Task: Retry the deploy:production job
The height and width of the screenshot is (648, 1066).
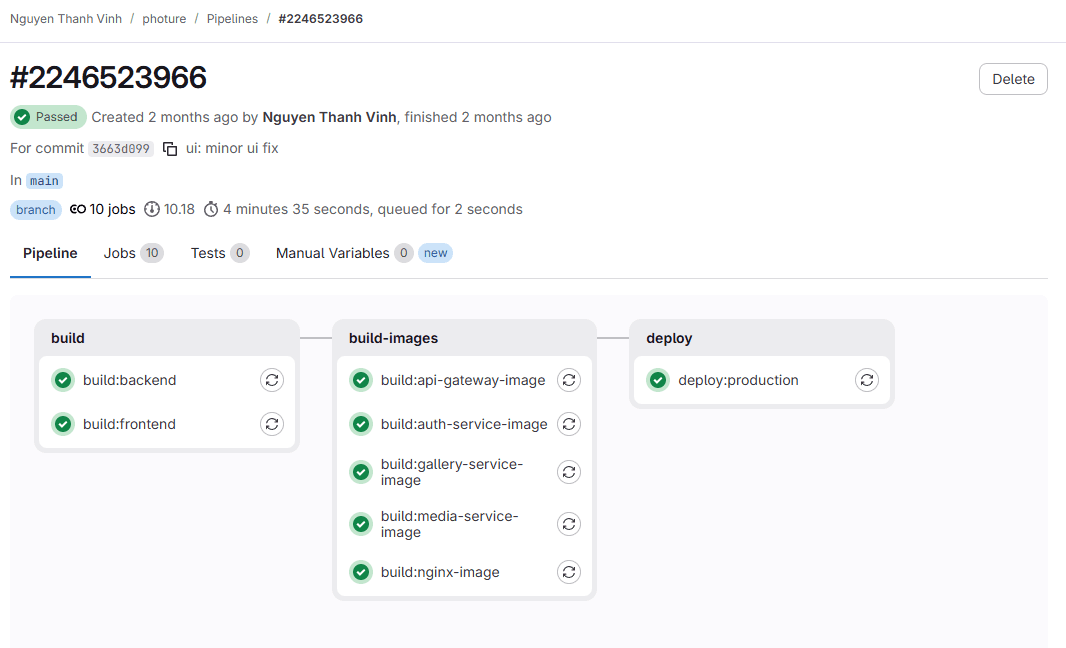Action: click(867, 380)
